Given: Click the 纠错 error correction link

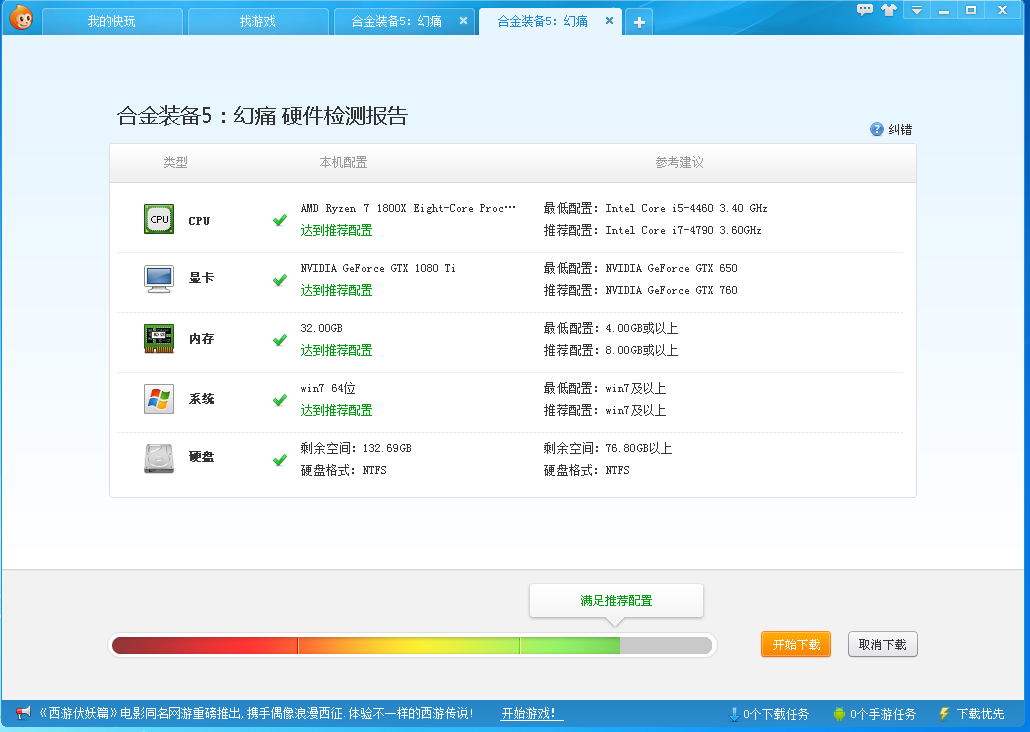Looking at the screenshot, I should [x=900, y=129].
